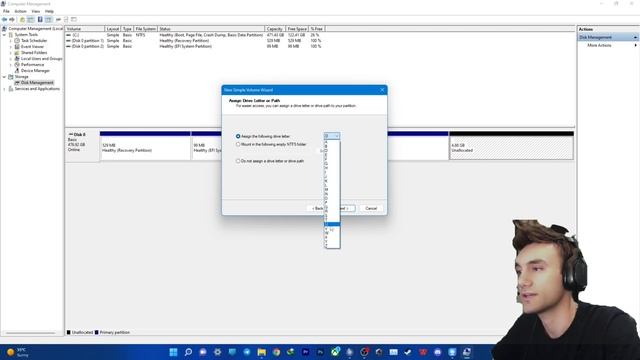The height and width of the screenshot is (360, 640).
Task: Expand the Services and Applications node
Action: coord(4,89)
